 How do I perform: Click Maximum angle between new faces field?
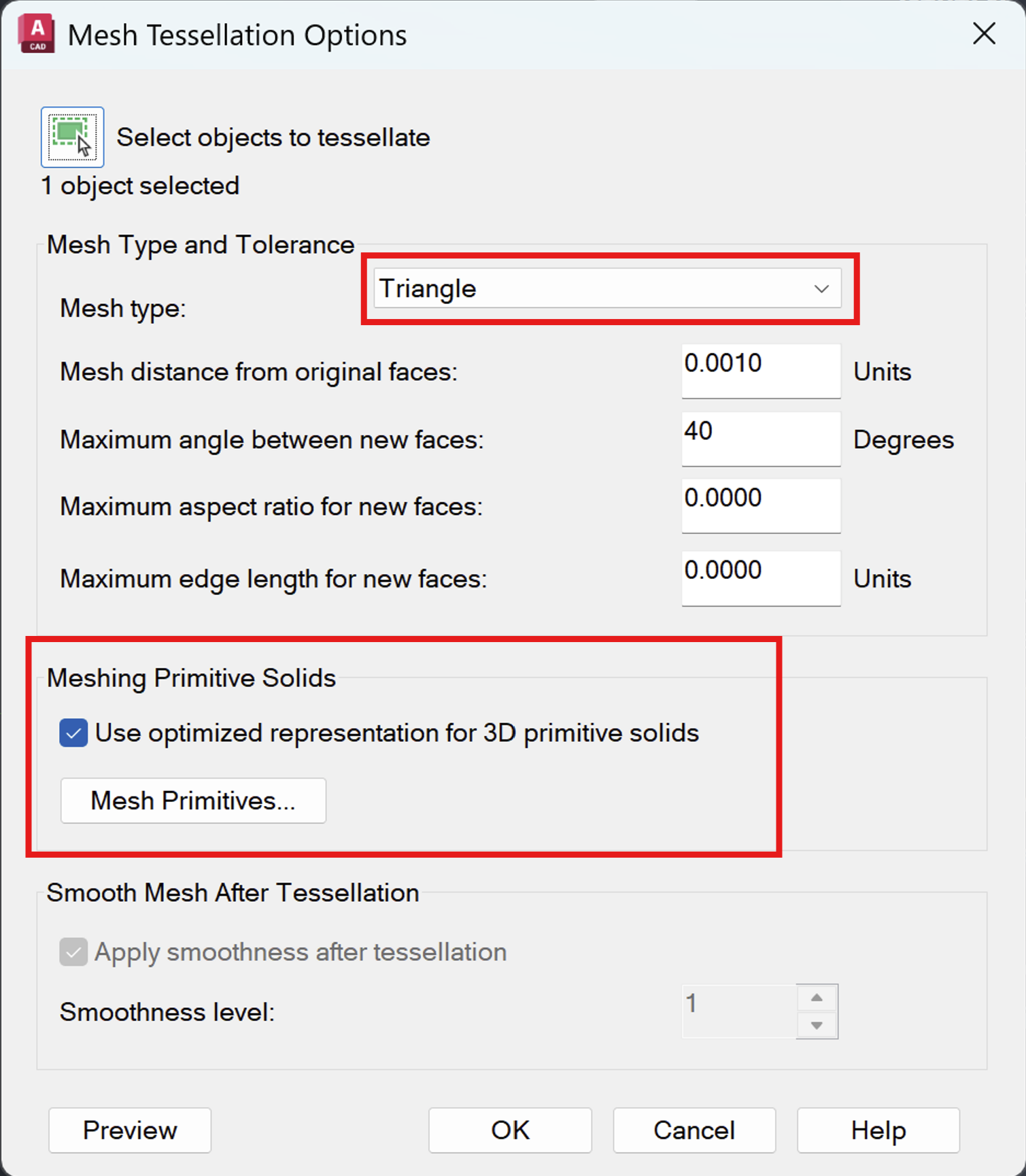point(761,439)
